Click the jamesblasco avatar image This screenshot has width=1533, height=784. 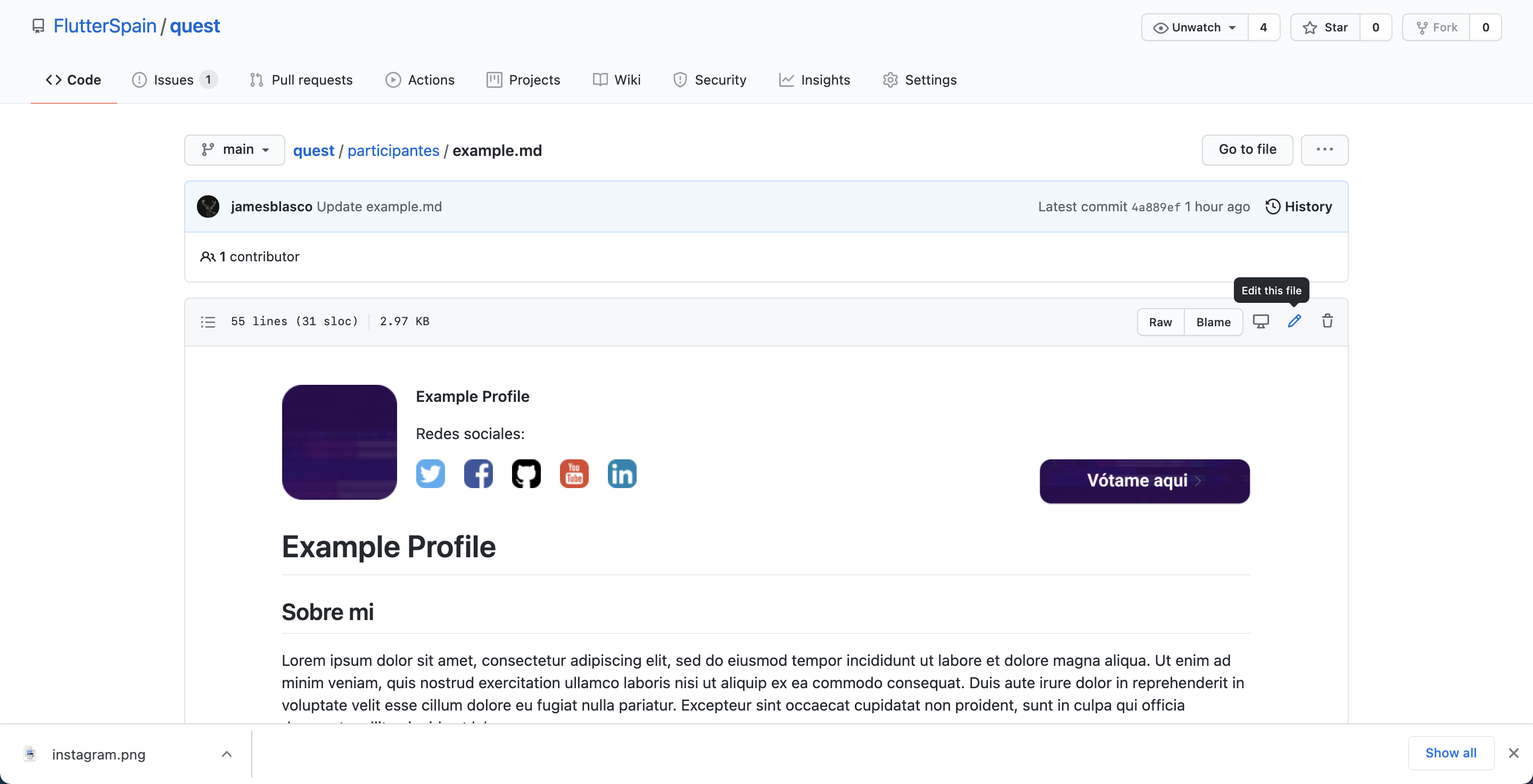pos(208,207)
